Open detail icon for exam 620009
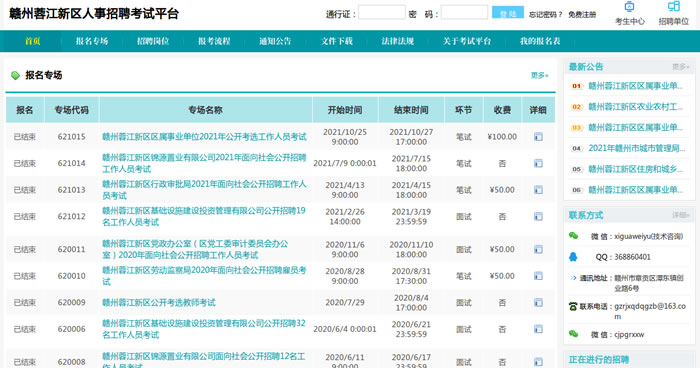The width and height of the screenshot is (700, 368). point(538,303)
